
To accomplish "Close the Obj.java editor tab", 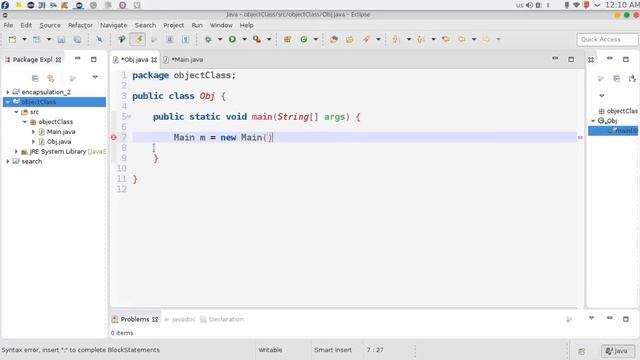I will tap(154, 60).
